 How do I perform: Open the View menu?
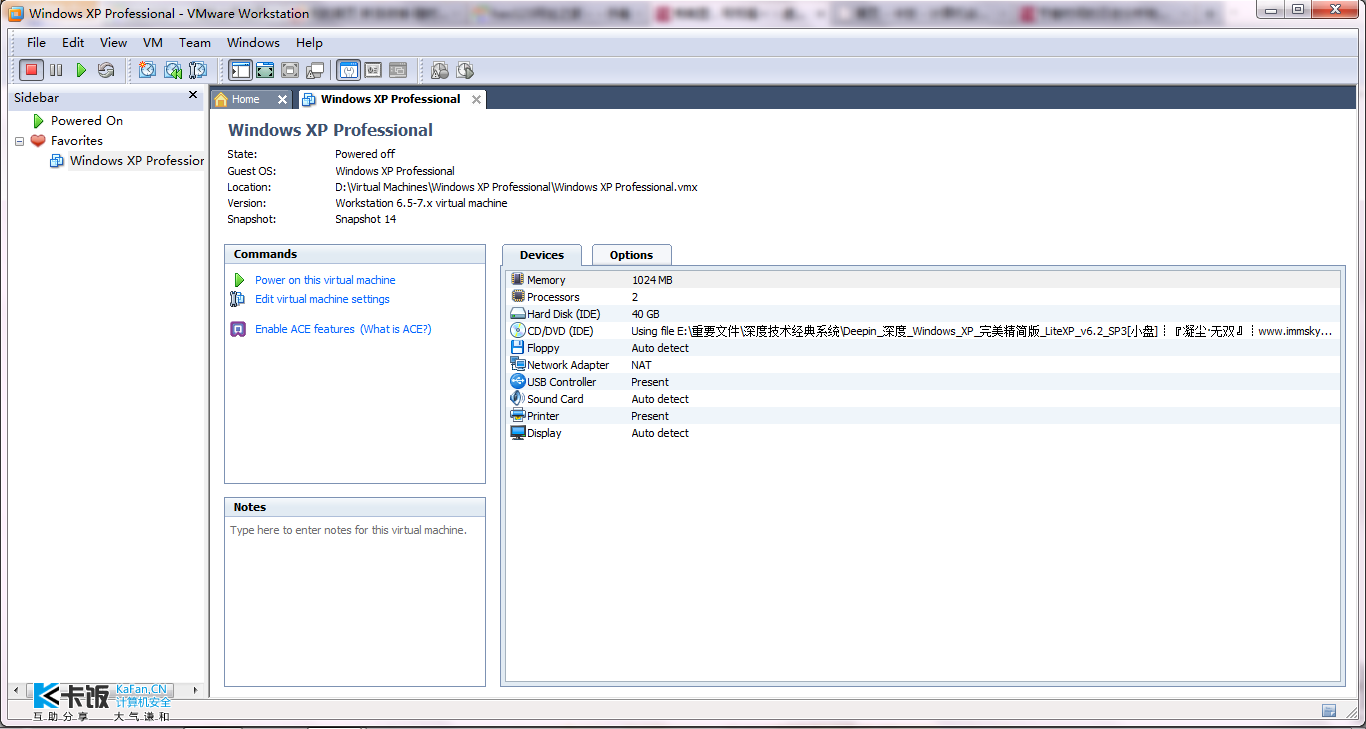coord(114,42)
